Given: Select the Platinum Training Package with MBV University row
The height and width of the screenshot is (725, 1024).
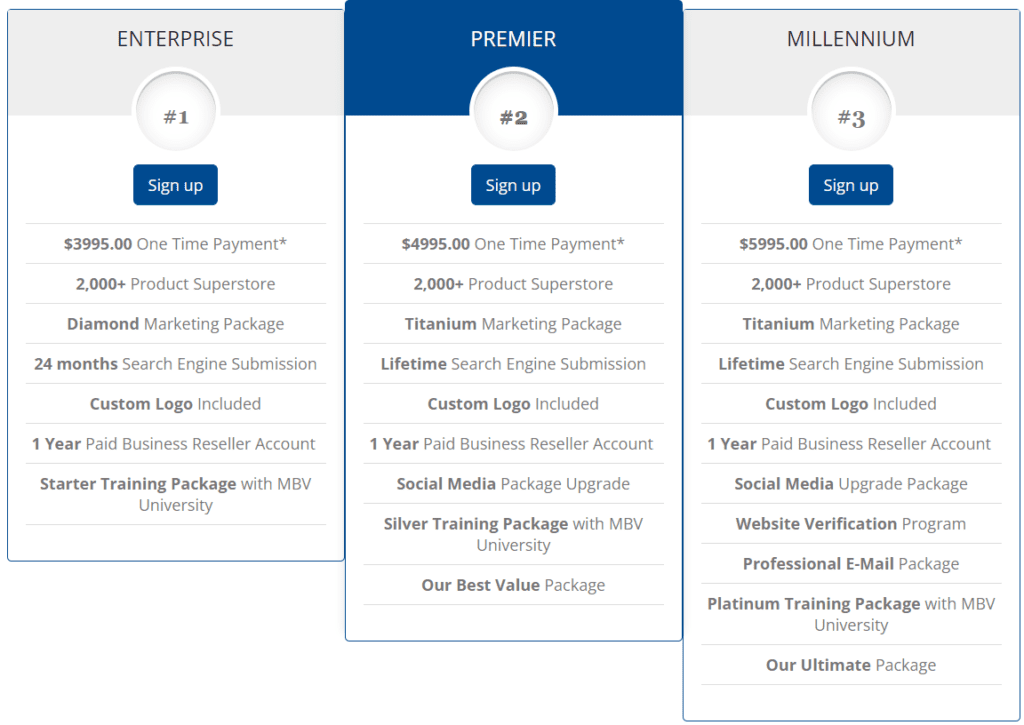Looking at the screenshot, I should (x=851, y=614).
